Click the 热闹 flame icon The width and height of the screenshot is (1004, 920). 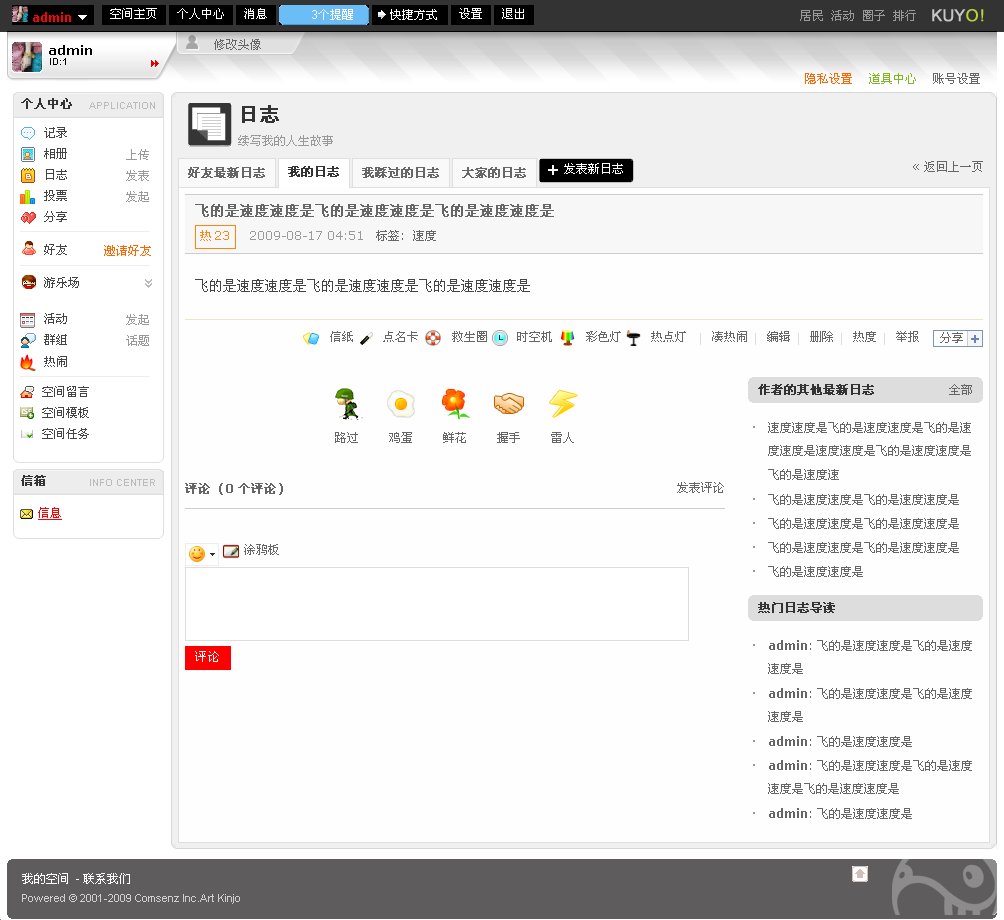(x=27, y=362)
